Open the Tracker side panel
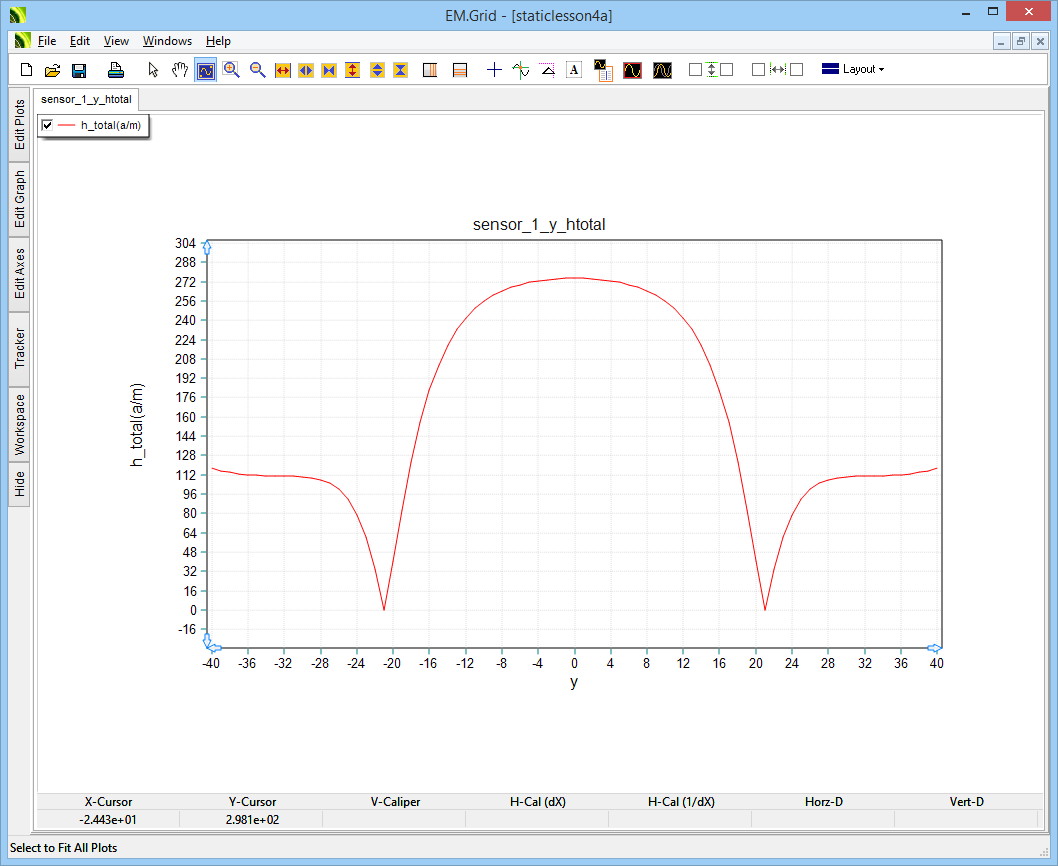Viewport: 1058px width, 866px height. [20, 348]
